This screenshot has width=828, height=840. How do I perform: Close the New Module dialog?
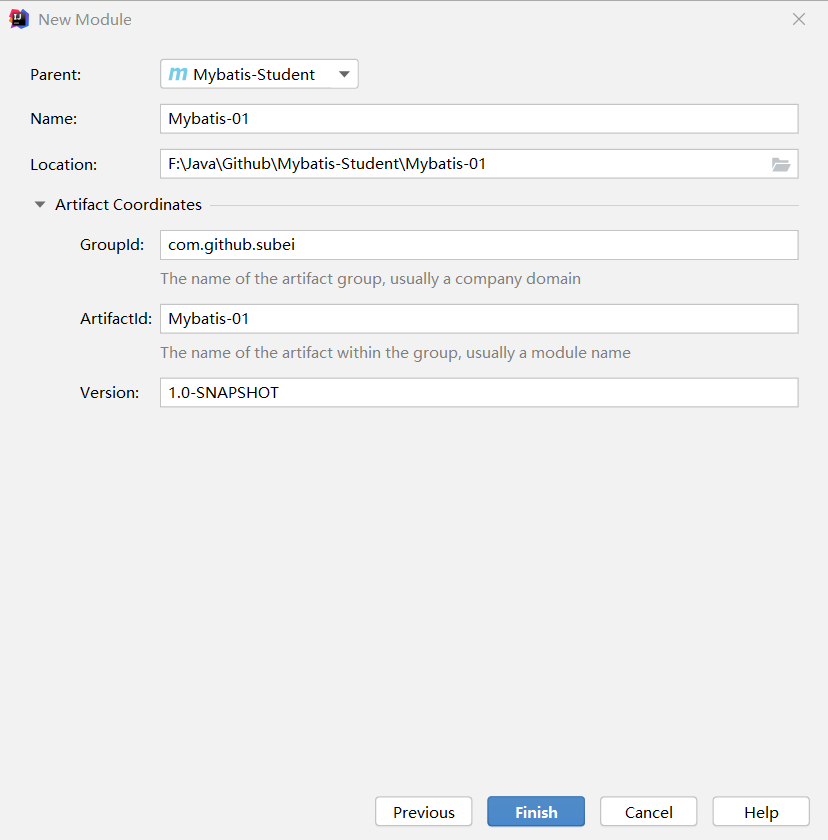click(x=798, y=19)
